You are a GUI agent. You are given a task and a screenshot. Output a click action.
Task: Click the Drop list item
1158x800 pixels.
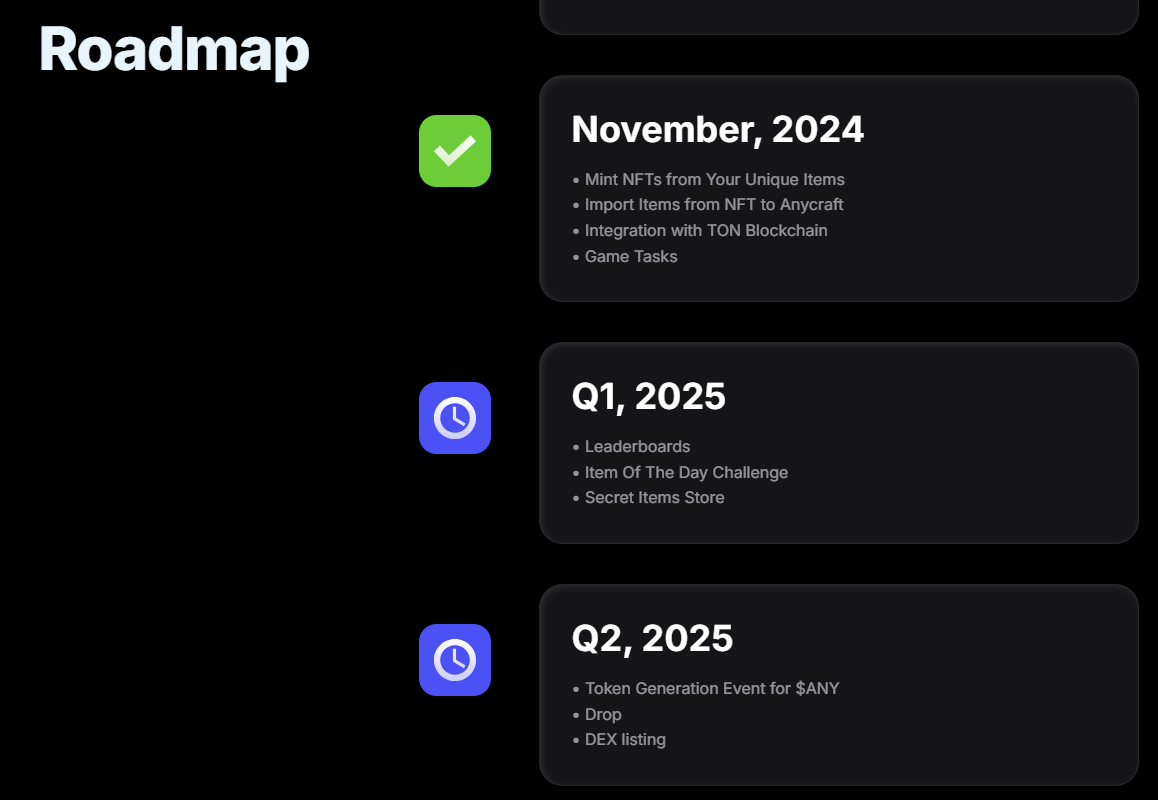tap(603, 715)
